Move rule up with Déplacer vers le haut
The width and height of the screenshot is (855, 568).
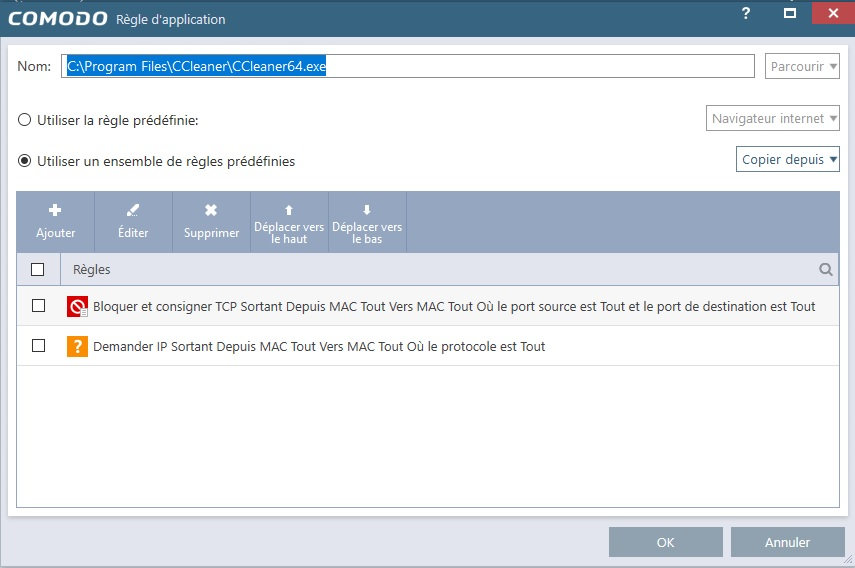click(x=289, y=222)
